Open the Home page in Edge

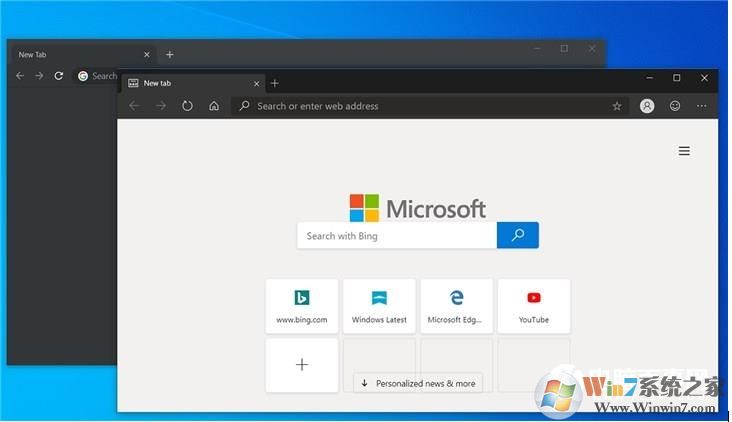coord(214,106)
